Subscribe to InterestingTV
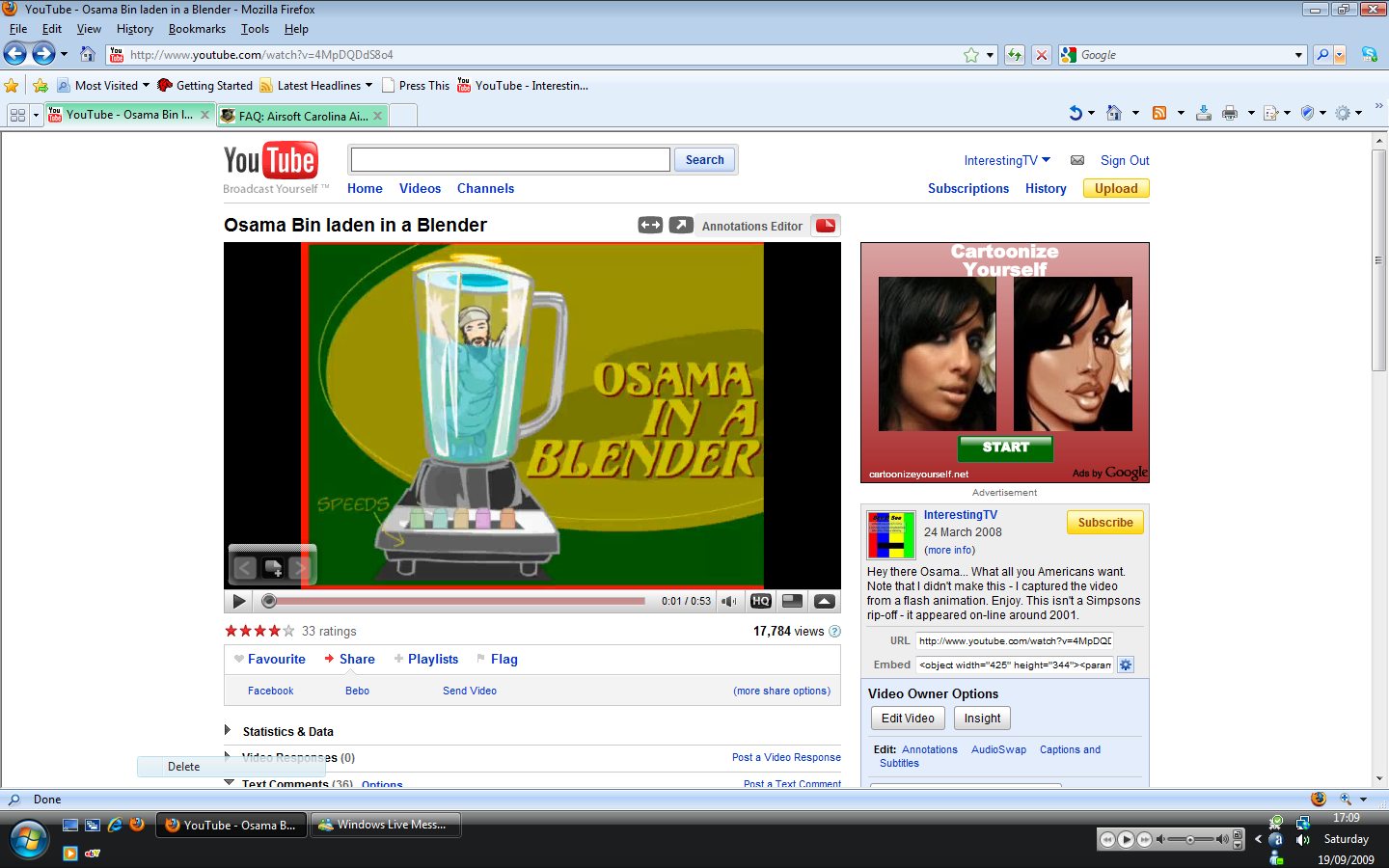 click(1105, 523)
